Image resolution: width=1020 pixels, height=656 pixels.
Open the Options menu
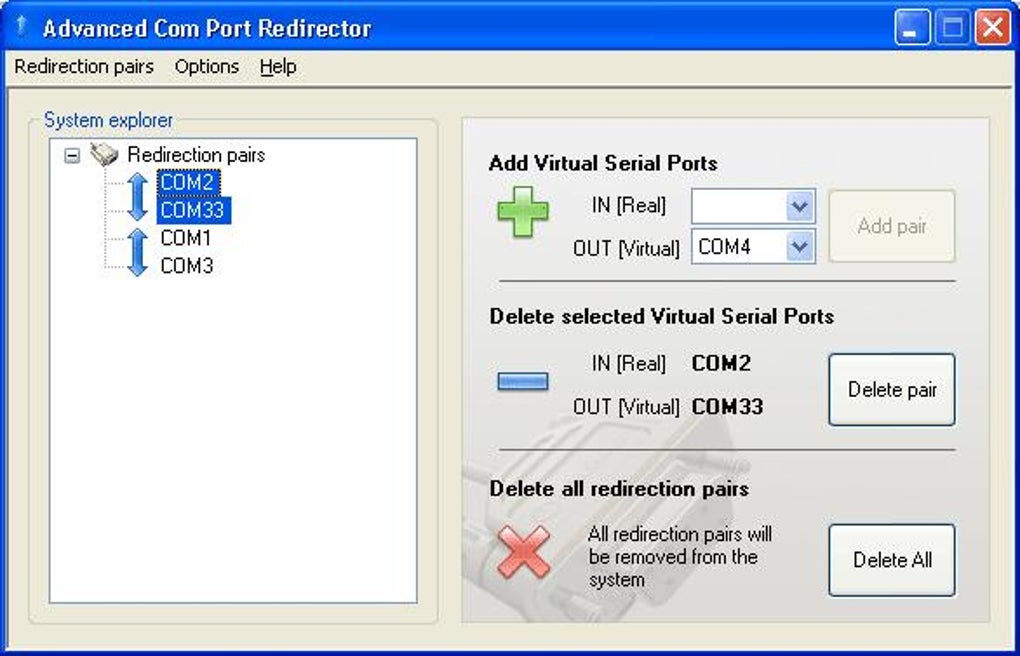(207, 67)
